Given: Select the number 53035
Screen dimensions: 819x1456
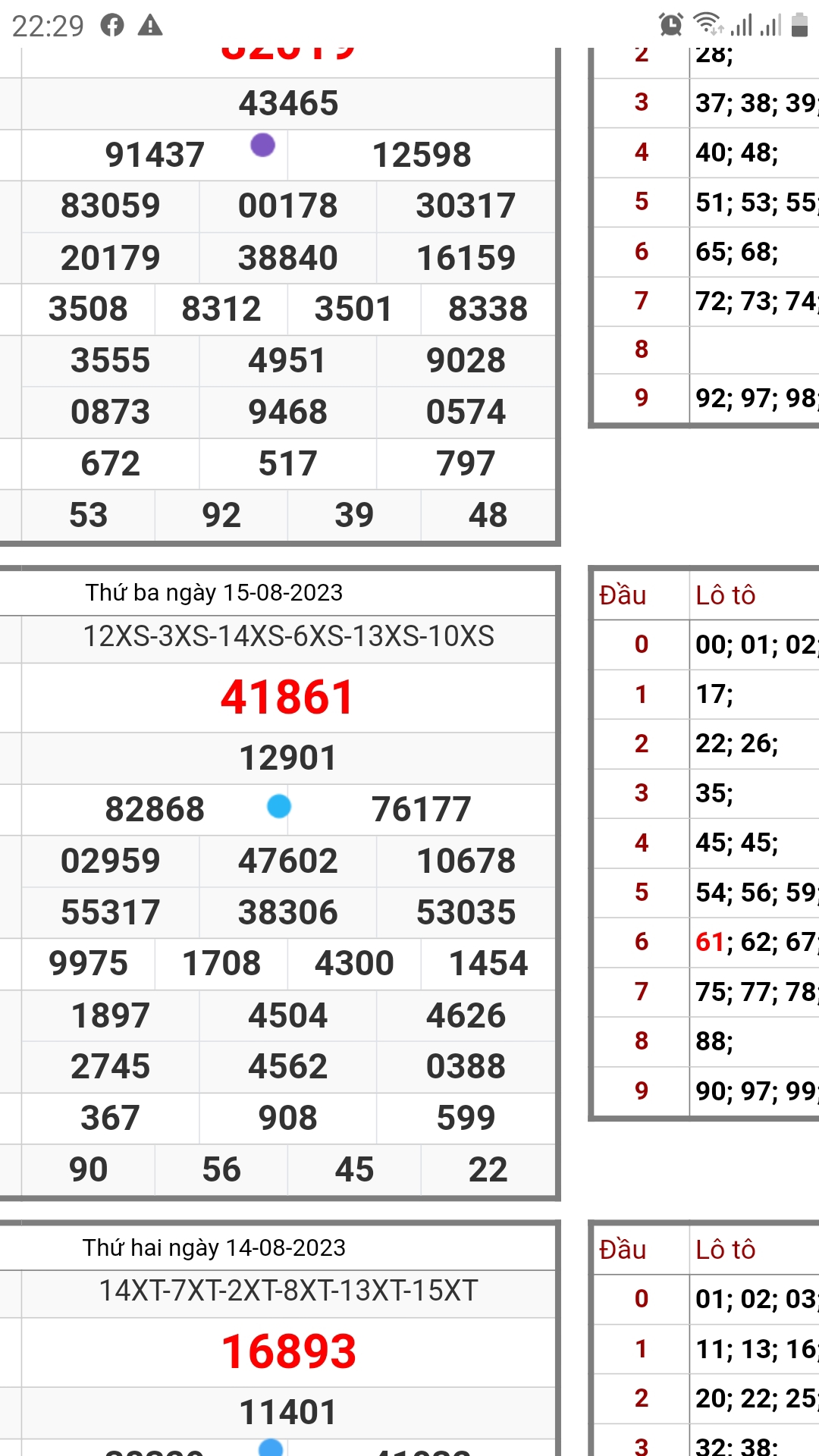Looking at the screenshot, I should [x=466, y=912].
